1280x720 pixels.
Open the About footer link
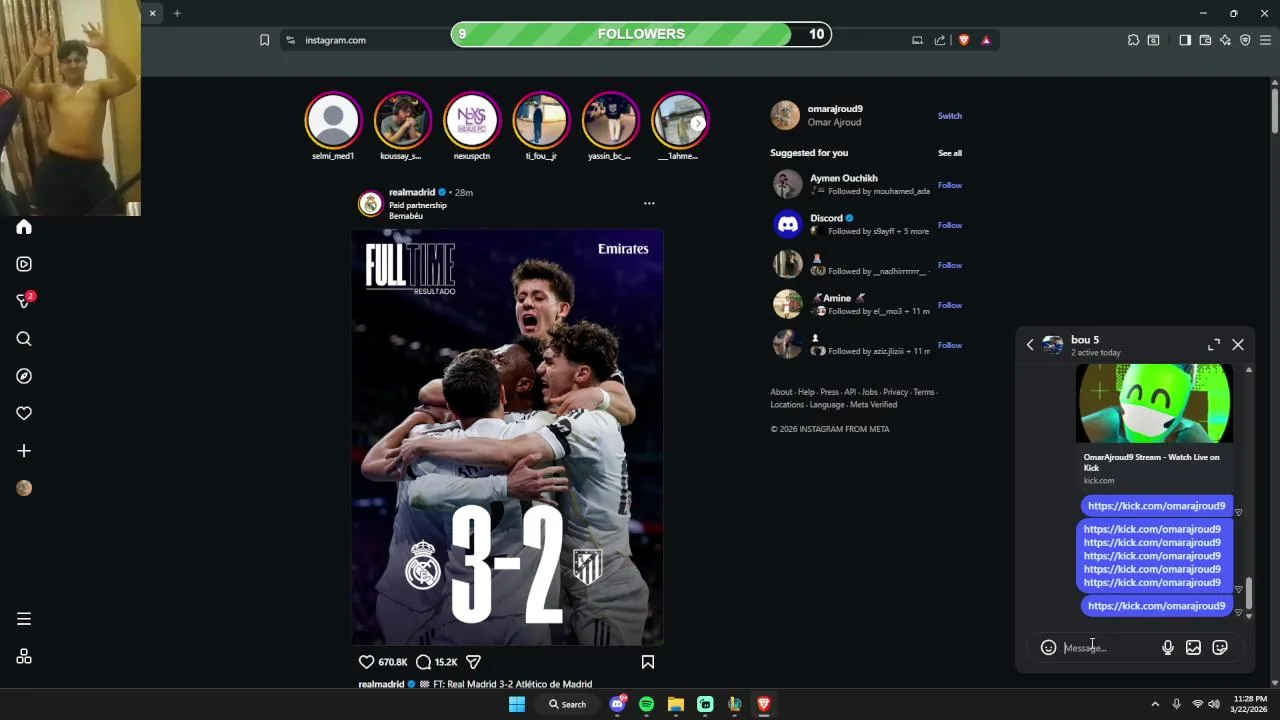(x=781, y=392)
